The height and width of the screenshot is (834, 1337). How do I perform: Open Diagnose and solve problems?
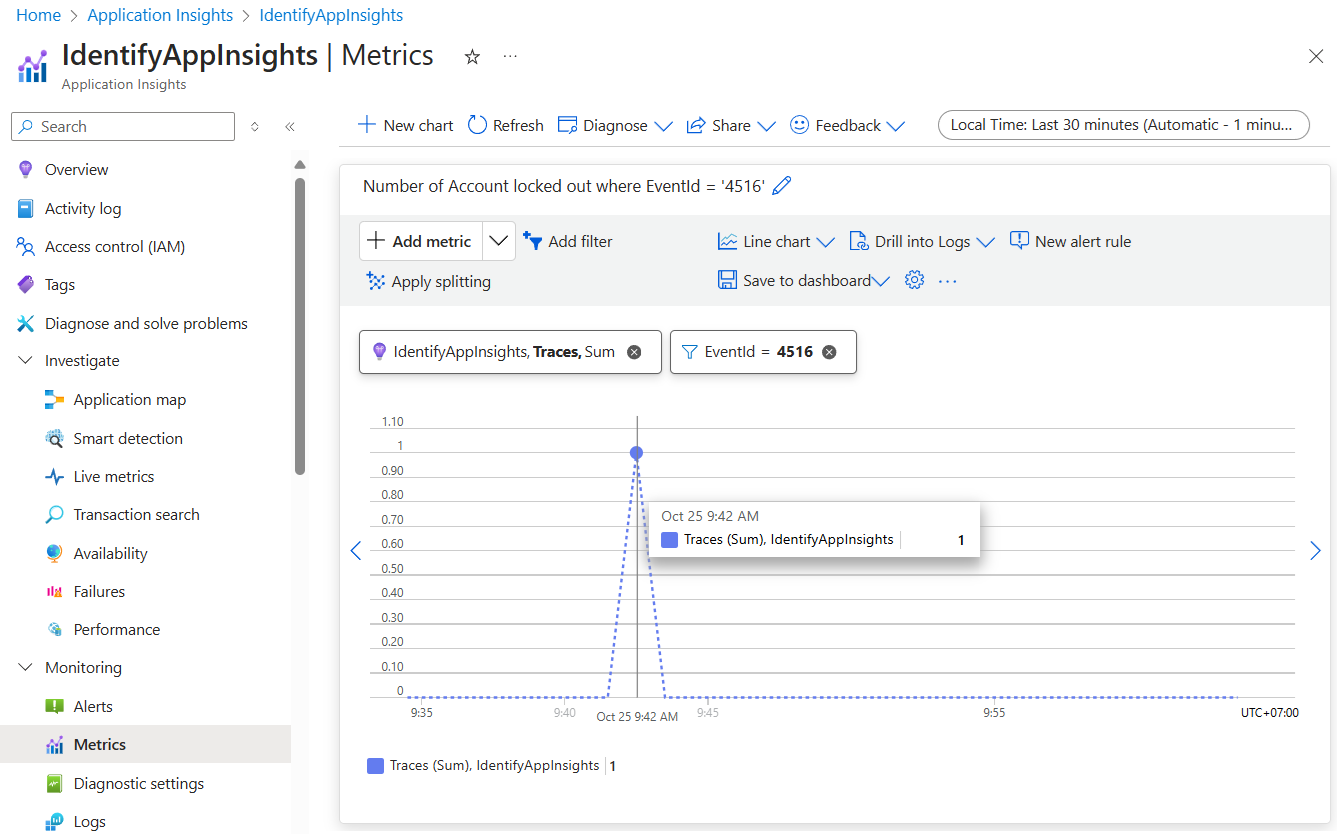(x=146, y=324)
